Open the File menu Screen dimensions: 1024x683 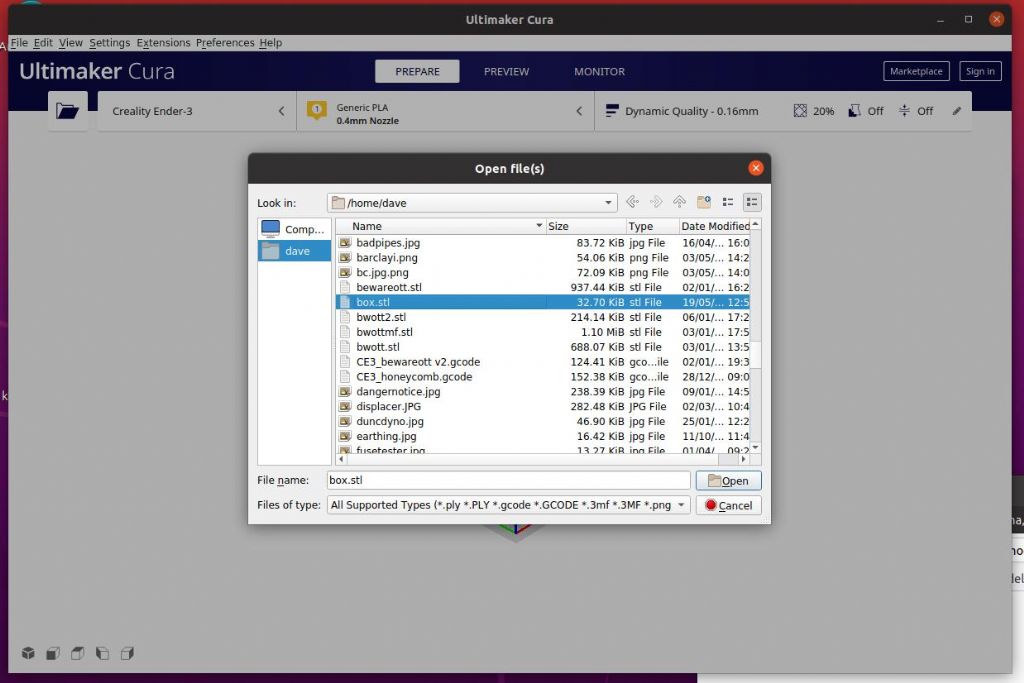(x=20, y=42)
